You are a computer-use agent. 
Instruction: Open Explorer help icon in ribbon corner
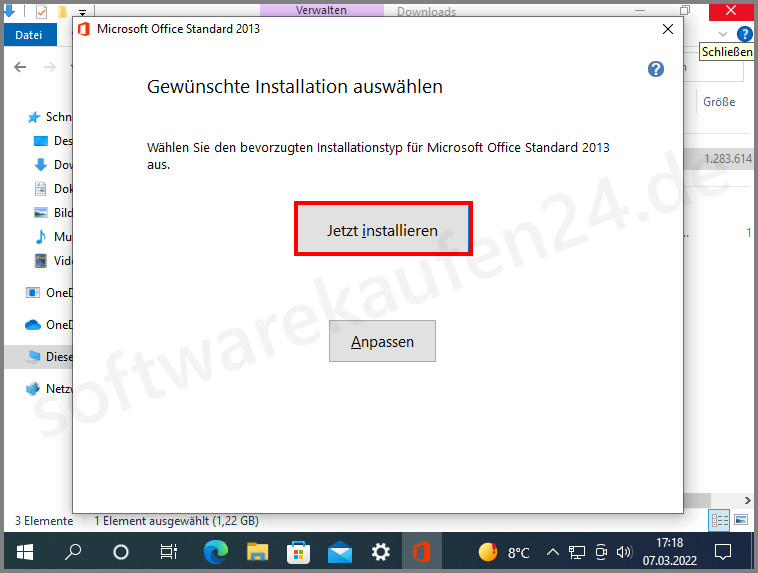pyautogui.click(x=744, y=34)
